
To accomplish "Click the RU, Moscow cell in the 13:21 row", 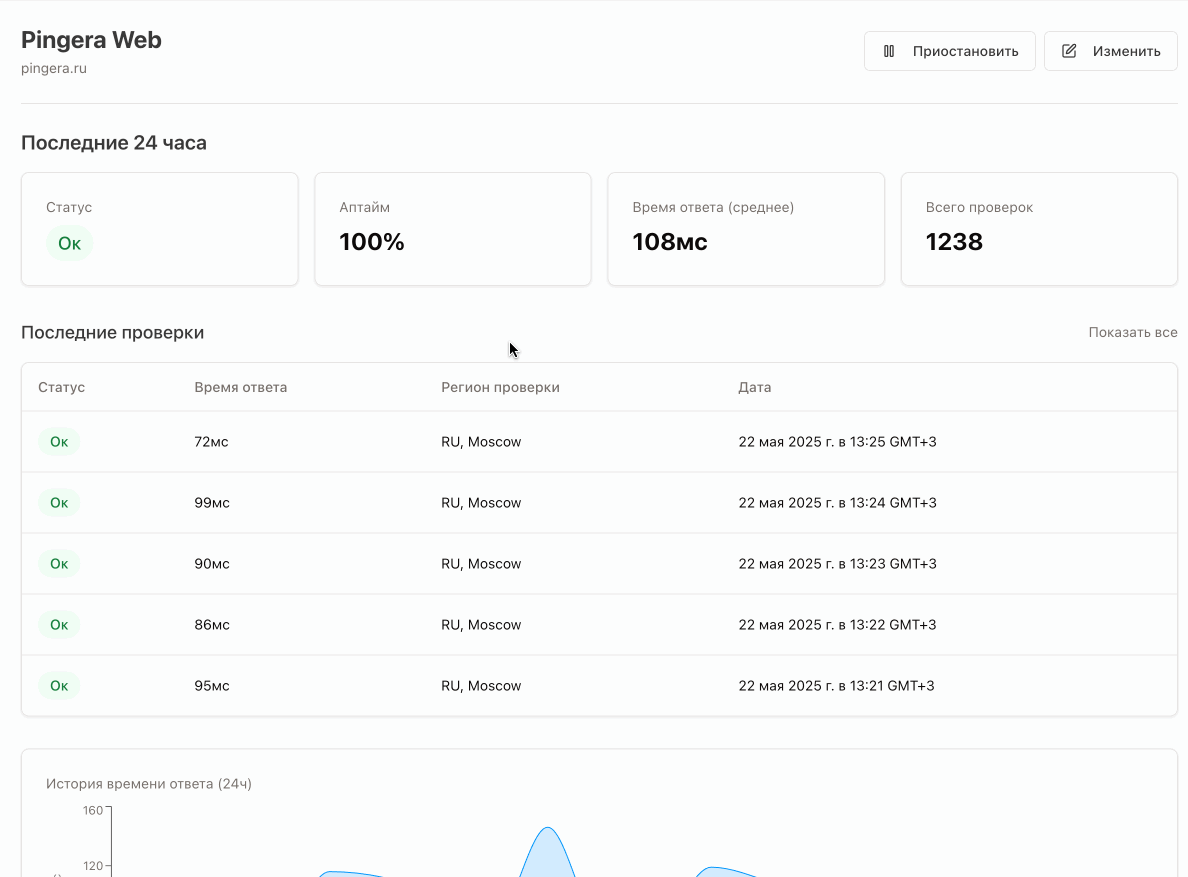I will coord(481,685).
